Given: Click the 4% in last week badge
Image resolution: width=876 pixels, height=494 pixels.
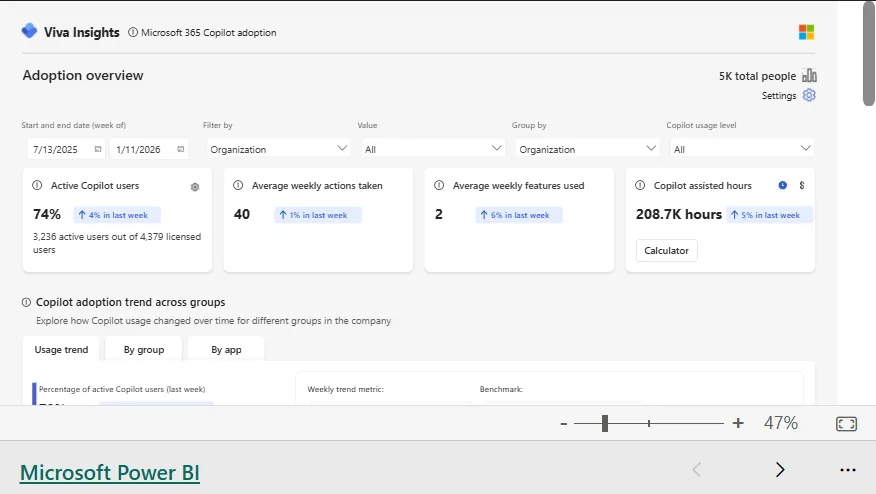Looking at the screenshot, I should pos(117,215).
